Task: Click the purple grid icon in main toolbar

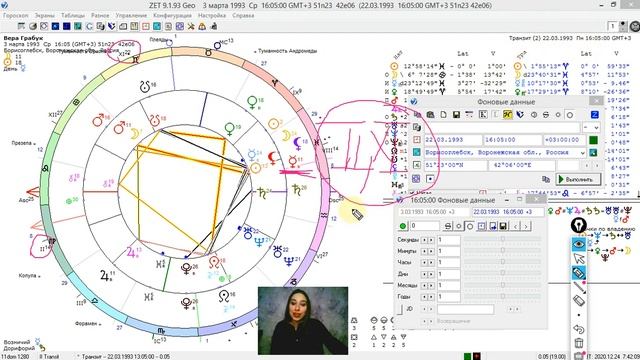Action: (180, 27)
